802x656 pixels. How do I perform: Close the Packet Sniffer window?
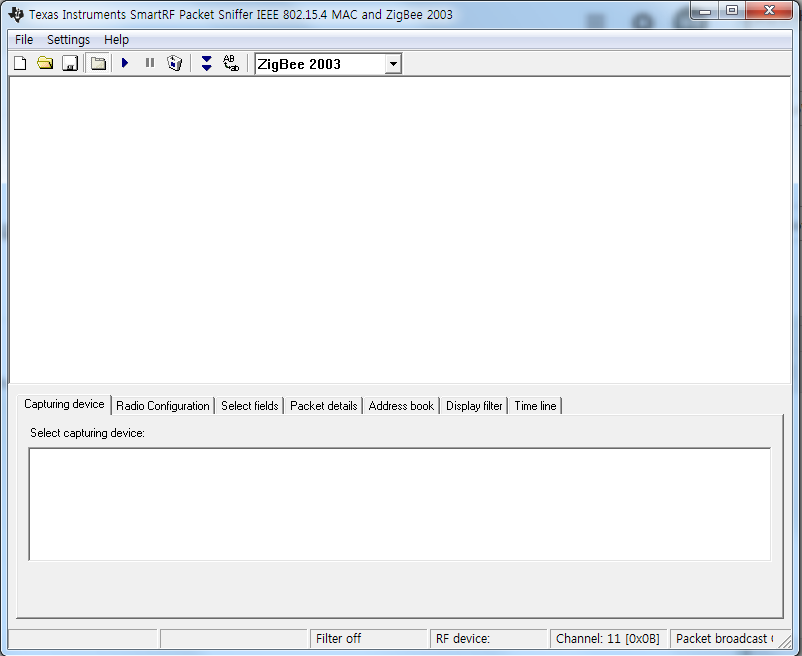point(769,11)
